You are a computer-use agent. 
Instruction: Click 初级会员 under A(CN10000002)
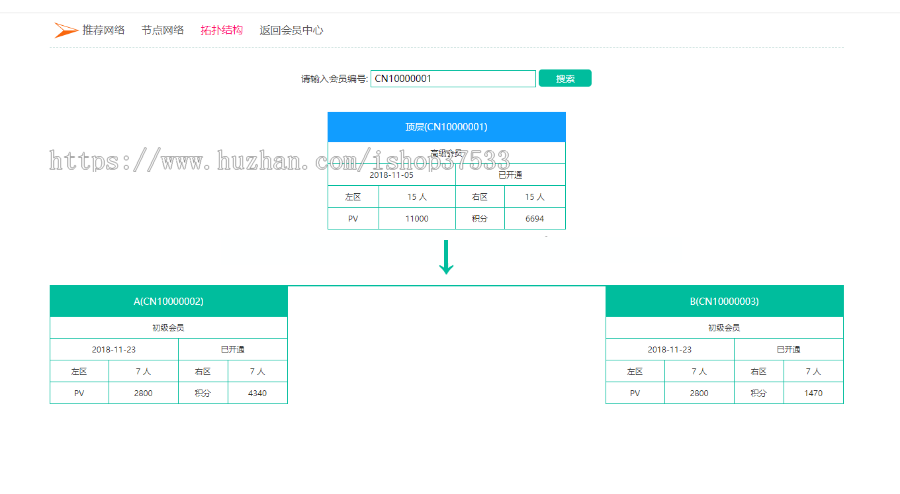(168, 328)
